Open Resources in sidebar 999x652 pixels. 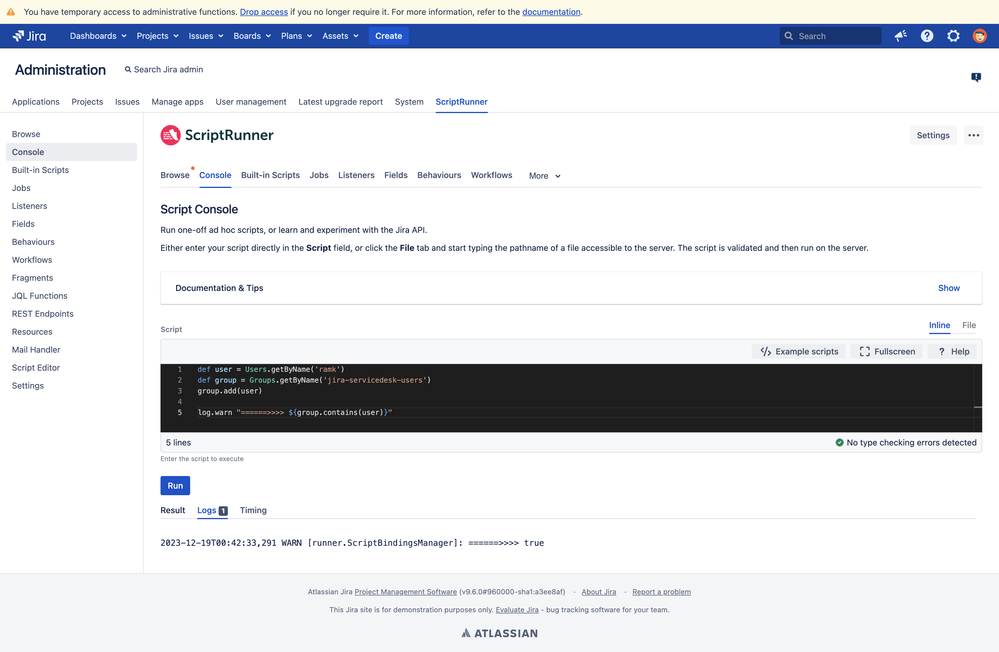tap(32, 332)
